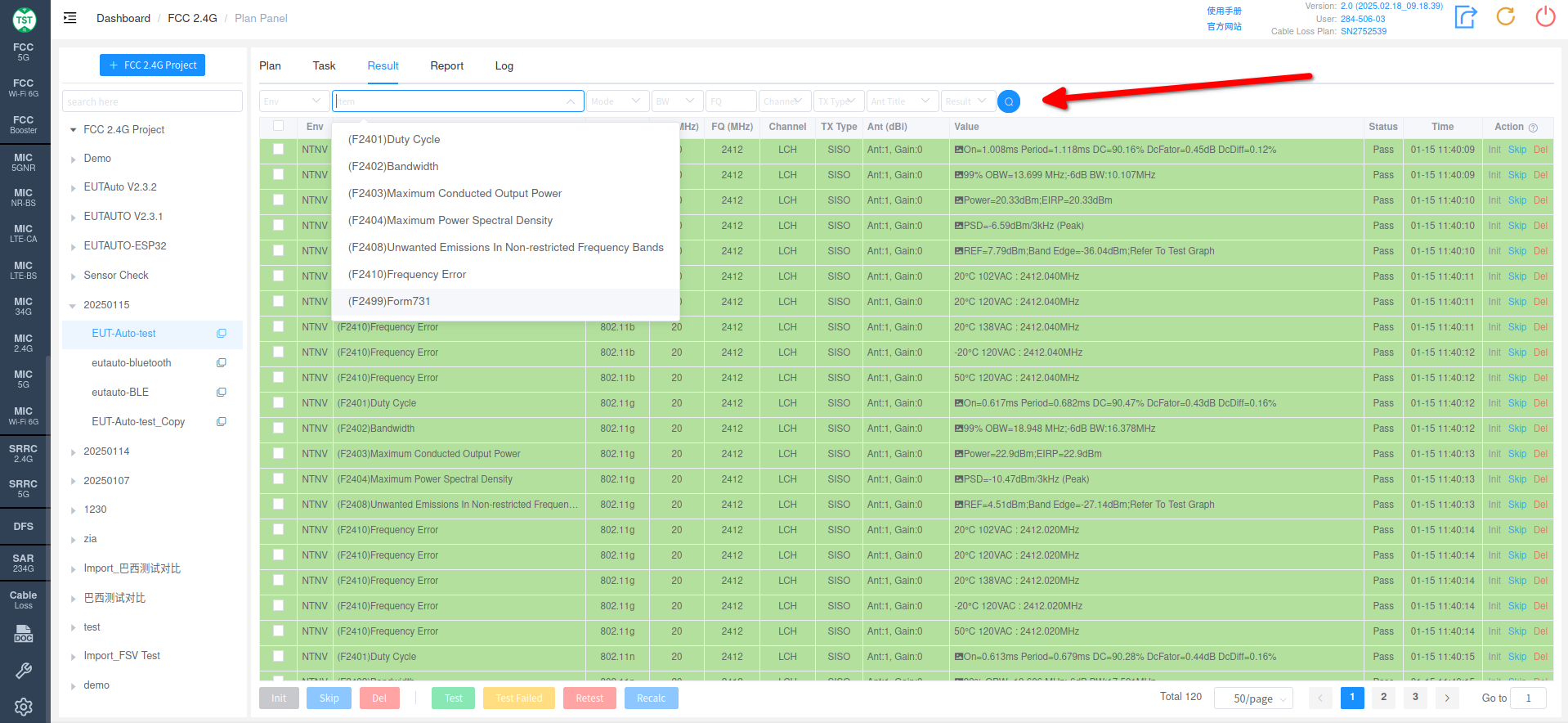This screenshot has height=723, width=1568.
Task: Select (F2499)Form731 from the item list
Action: 389,302
